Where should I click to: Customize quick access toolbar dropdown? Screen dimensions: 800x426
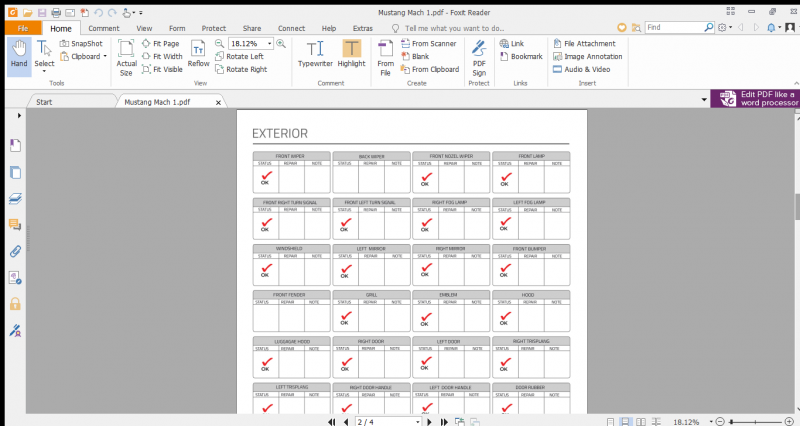[x=141, y=13]
